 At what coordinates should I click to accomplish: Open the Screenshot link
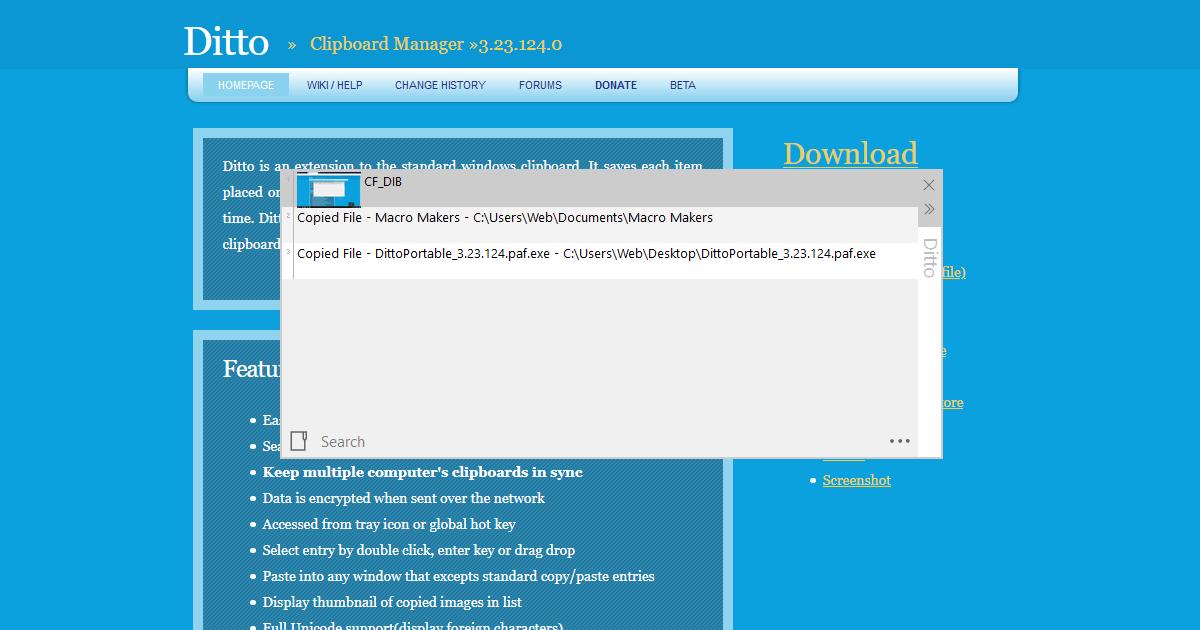click(x=856, y=480)
